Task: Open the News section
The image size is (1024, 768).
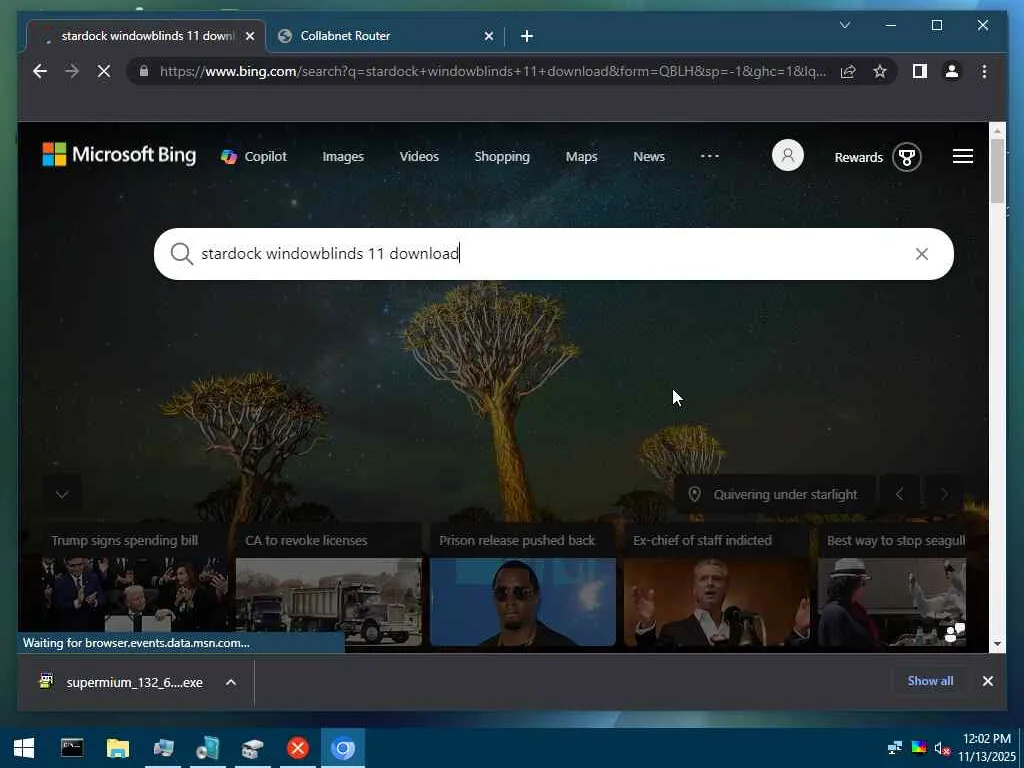Action: click(648, 157)
